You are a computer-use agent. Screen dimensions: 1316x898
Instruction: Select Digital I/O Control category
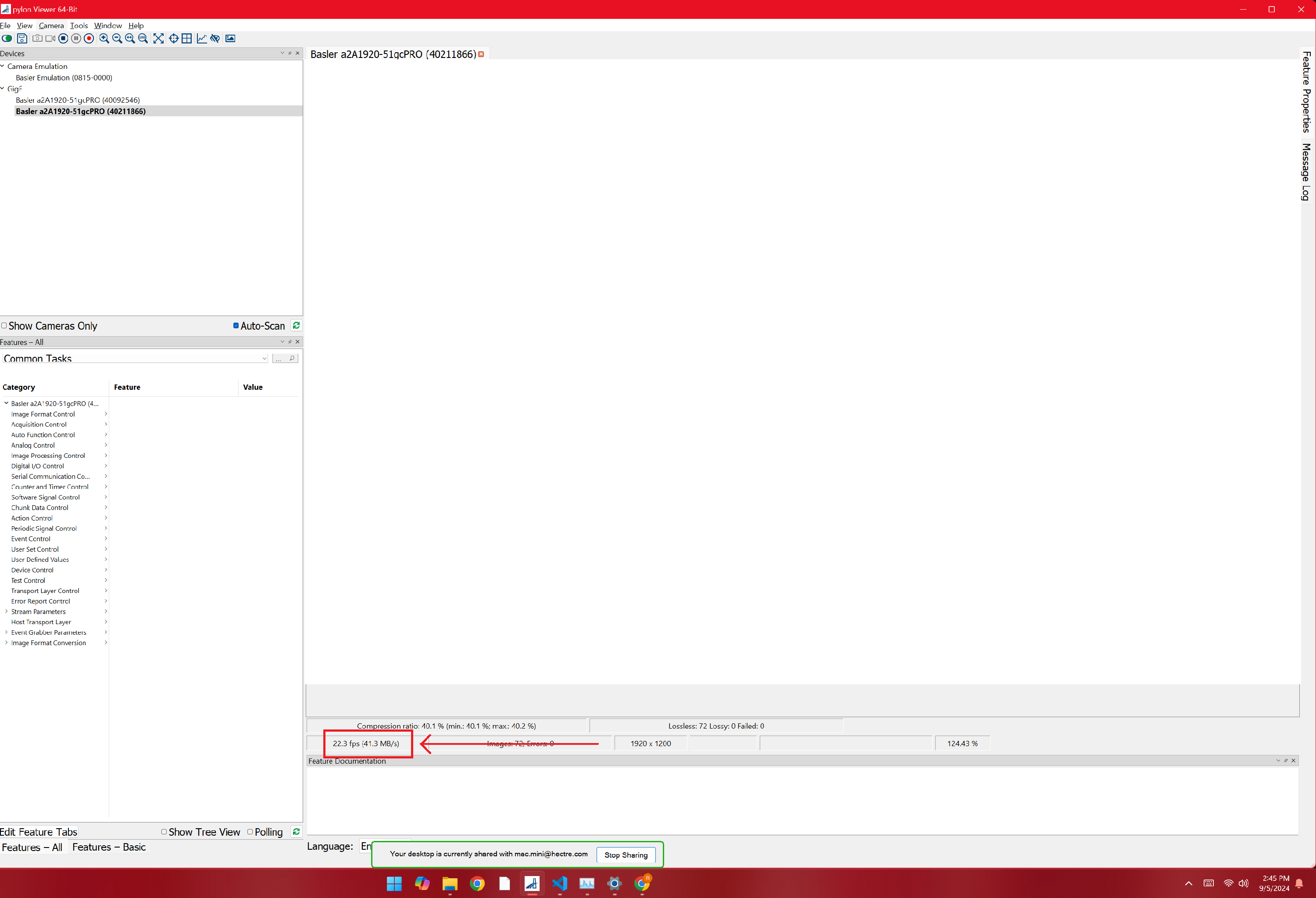point(37,466)
